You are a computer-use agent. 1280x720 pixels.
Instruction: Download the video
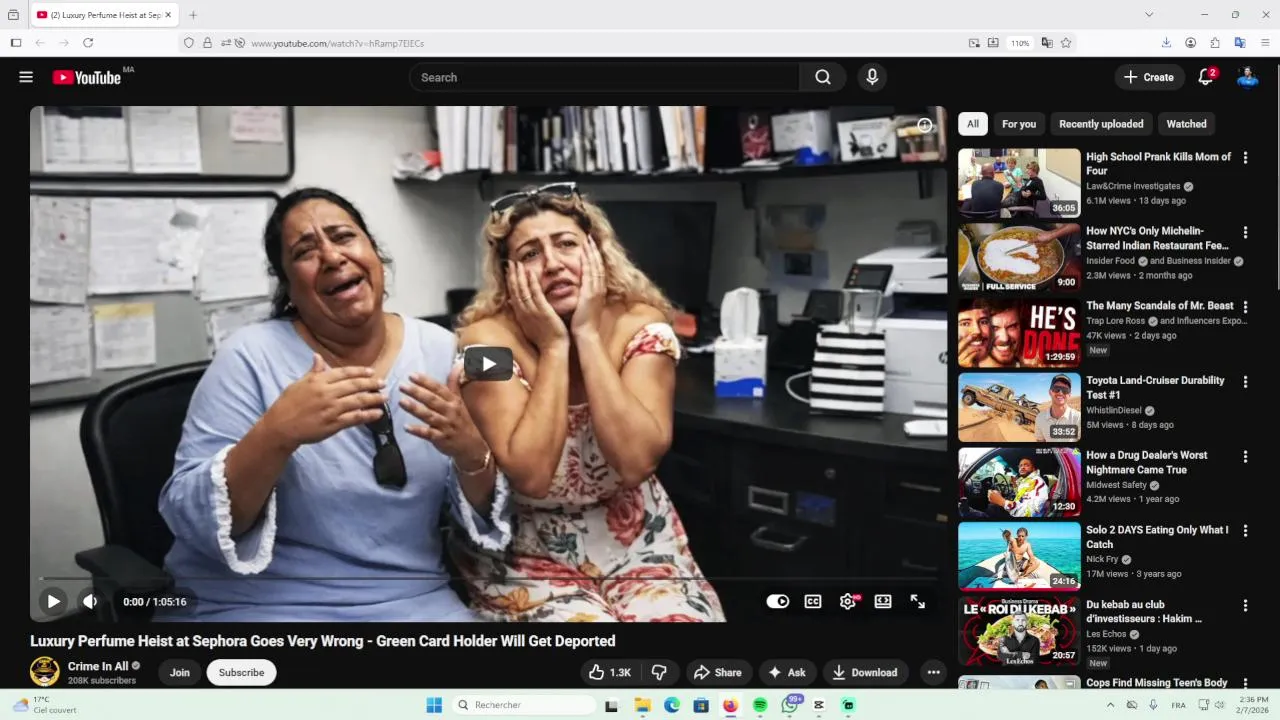865,672
